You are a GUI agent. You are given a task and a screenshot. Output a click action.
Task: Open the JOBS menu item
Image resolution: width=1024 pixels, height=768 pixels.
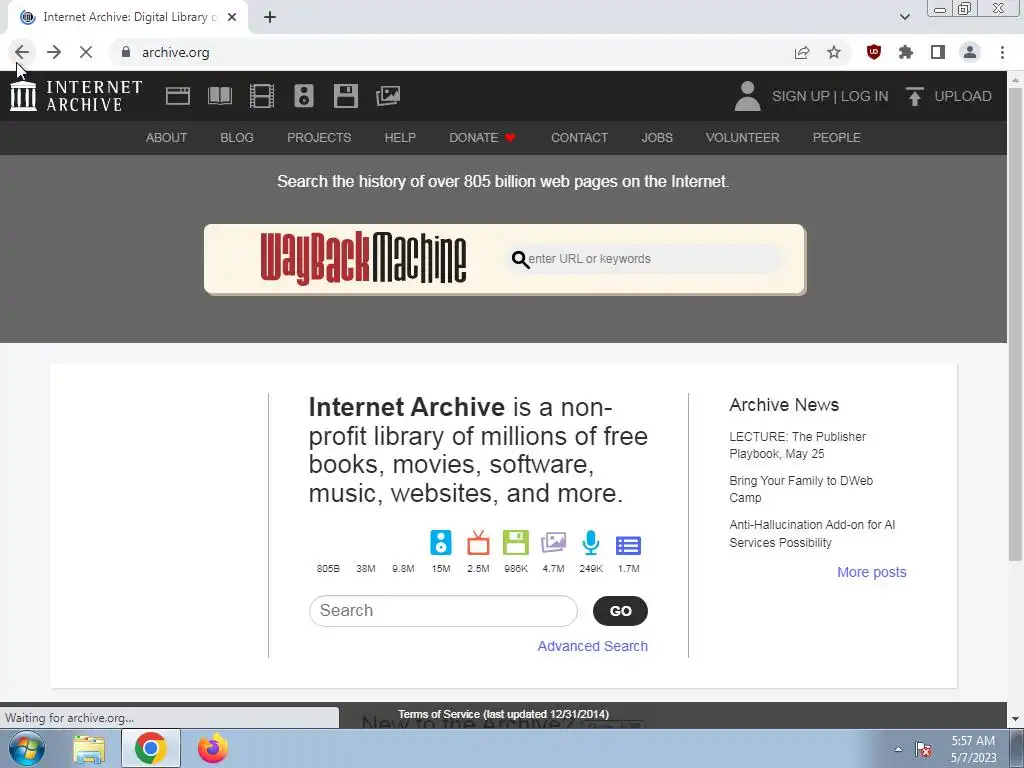pos(657,138)
